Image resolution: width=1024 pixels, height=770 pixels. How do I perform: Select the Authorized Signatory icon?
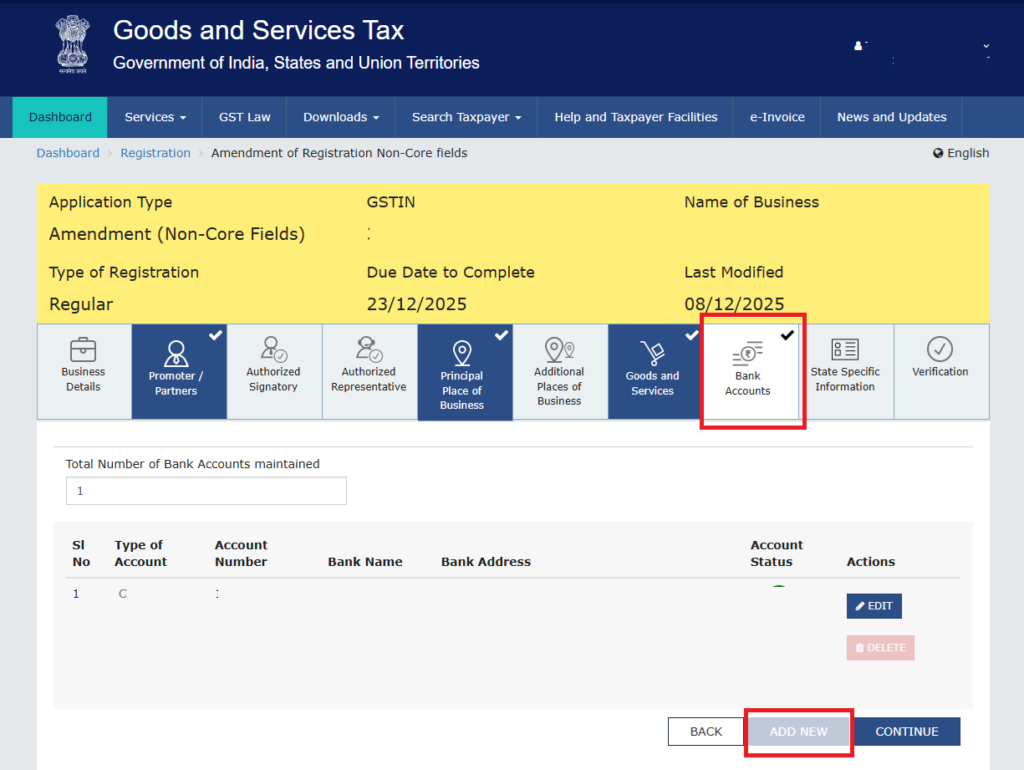click(x=274, y=370)
